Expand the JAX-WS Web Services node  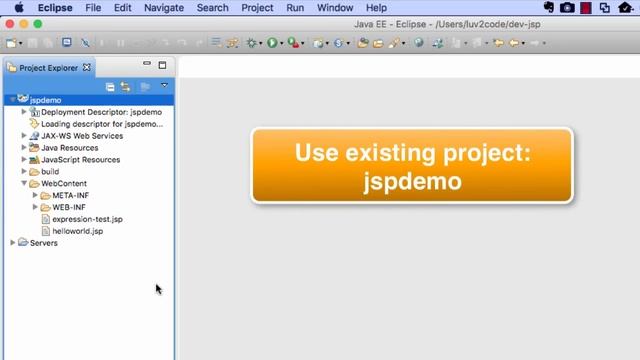point(24,136)
